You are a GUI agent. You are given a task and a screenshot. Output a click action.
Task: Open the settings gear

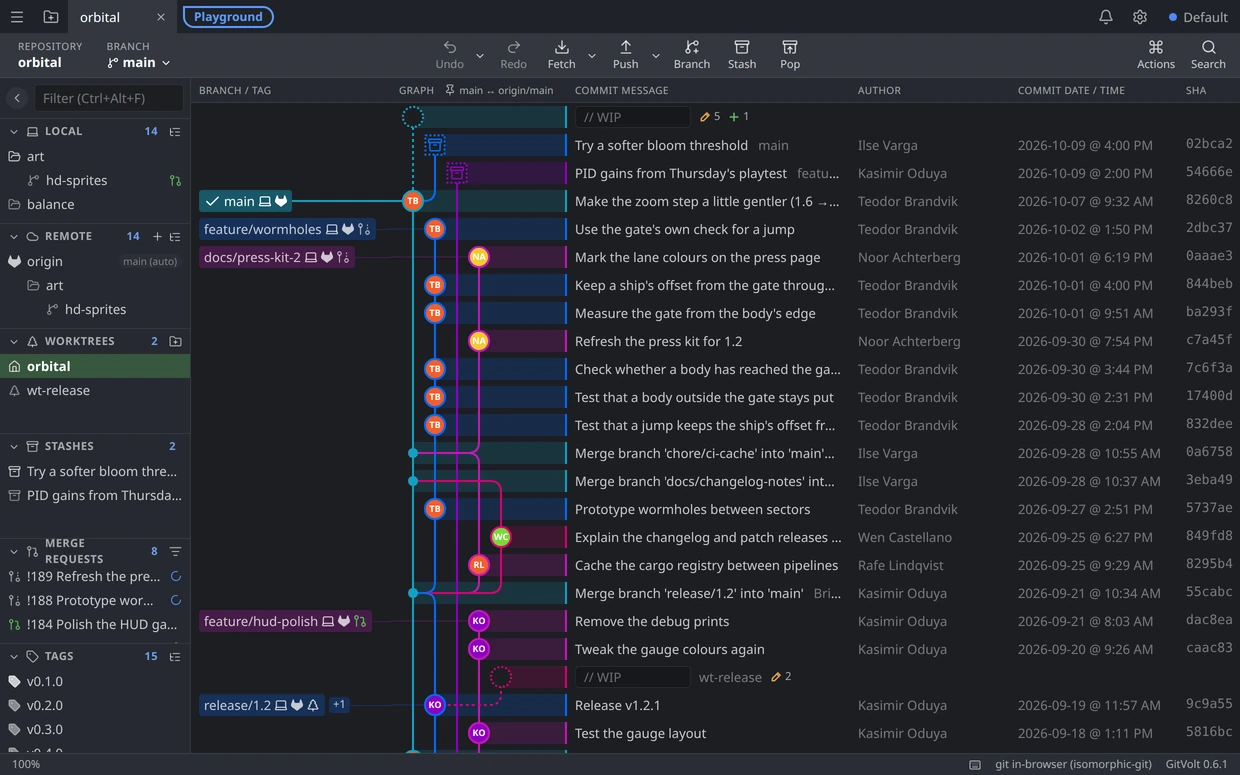pos(1140,17)
